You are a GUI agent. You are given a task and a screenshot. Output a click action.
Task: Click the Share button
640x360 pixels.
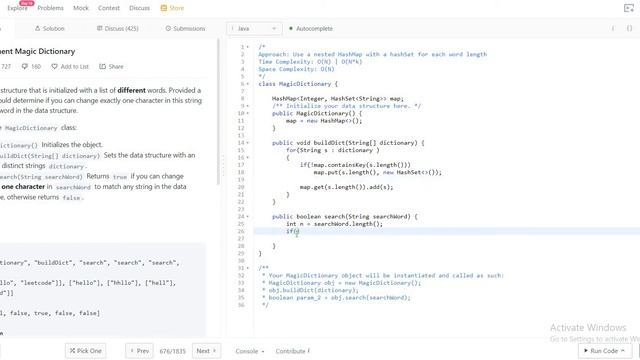111,67
